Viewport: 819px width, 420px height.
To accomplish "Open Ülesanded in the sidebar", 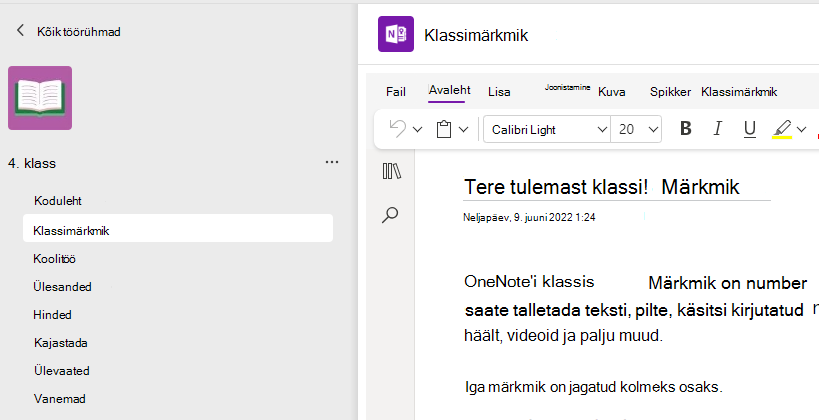I will coord(62,287).
